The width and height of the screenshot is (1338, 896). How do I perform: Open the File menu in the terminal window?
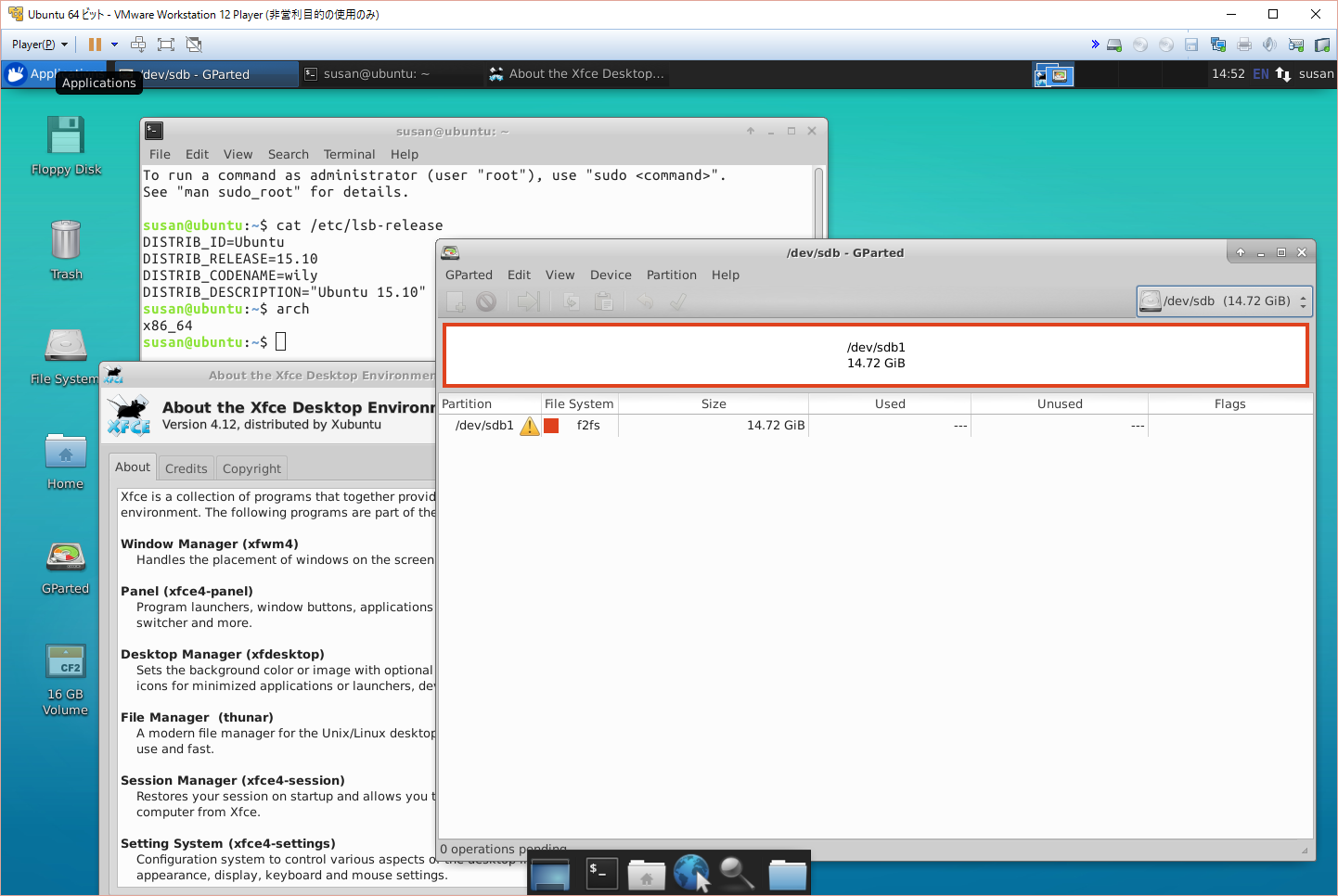(160, 155)
